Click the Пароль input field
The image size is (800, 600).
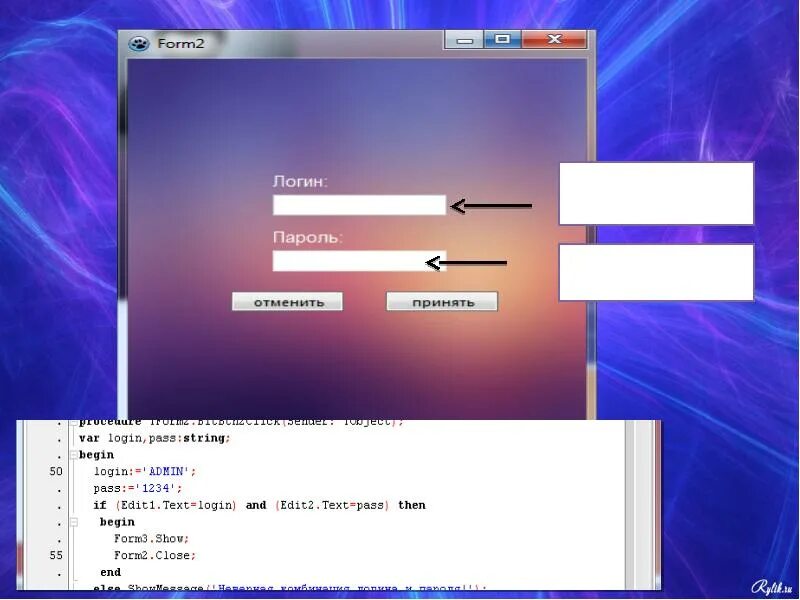click(359, 261)
